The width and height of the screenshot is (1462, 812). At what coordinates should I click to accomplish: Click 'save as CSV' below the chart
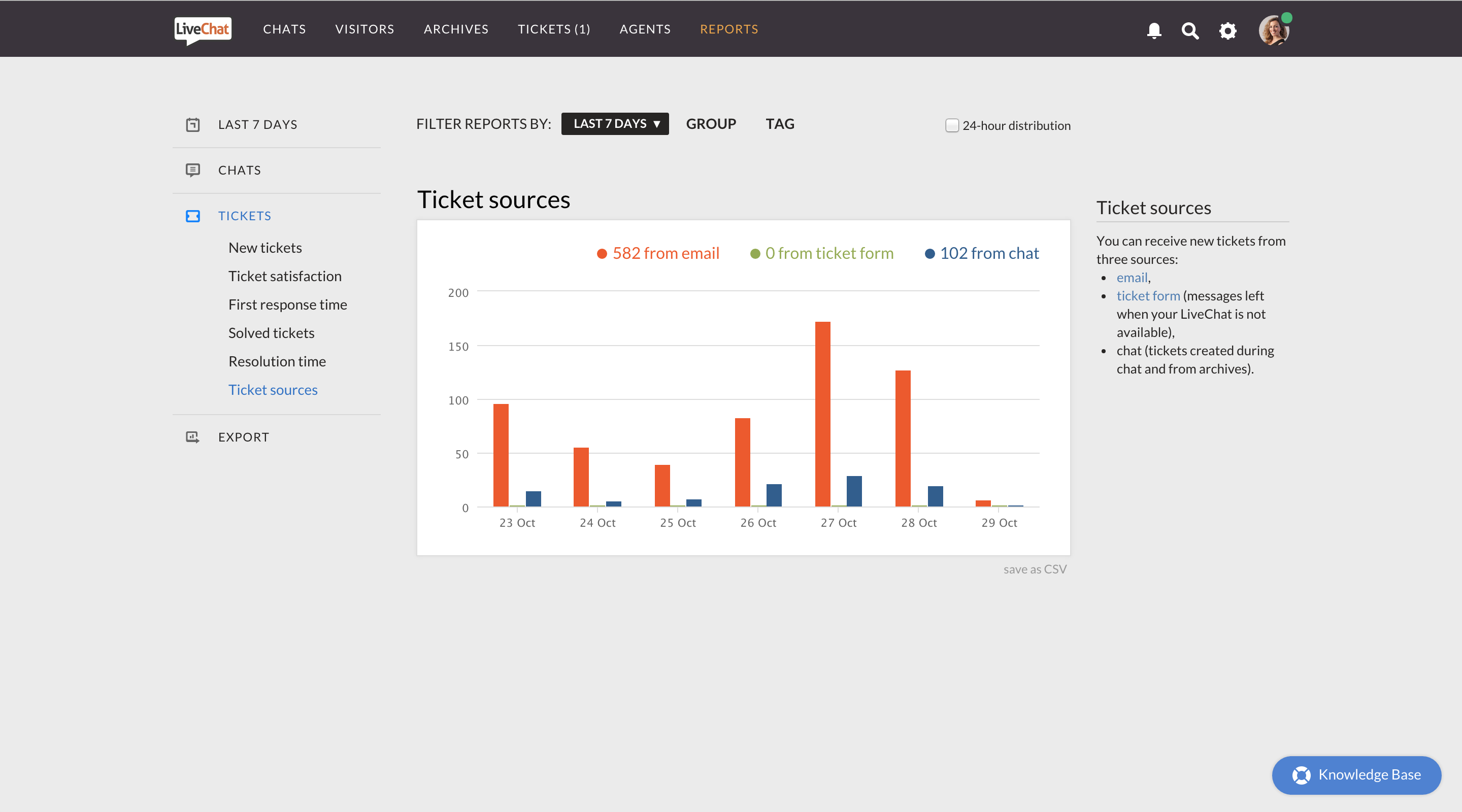tap(1035, 568)
